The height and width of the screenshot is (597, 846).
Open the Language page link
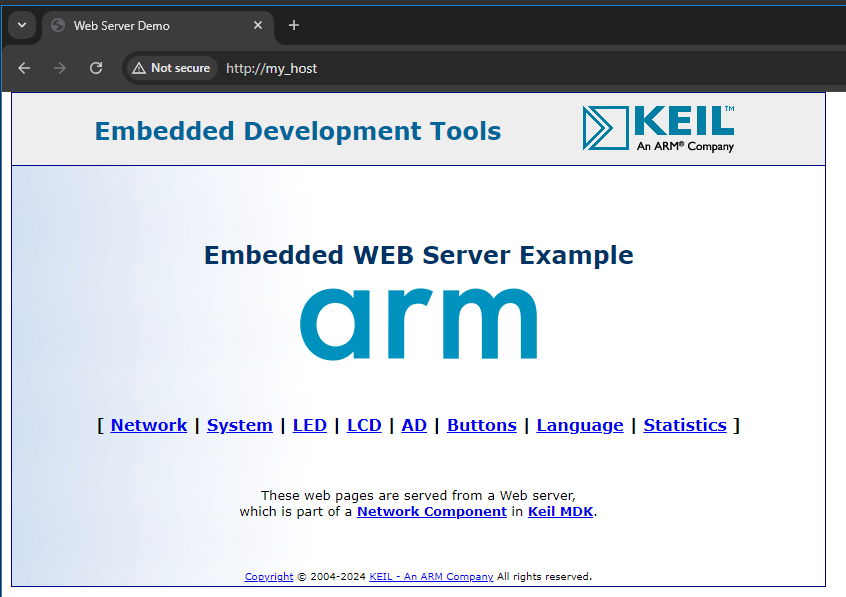[x=580, y=425]
